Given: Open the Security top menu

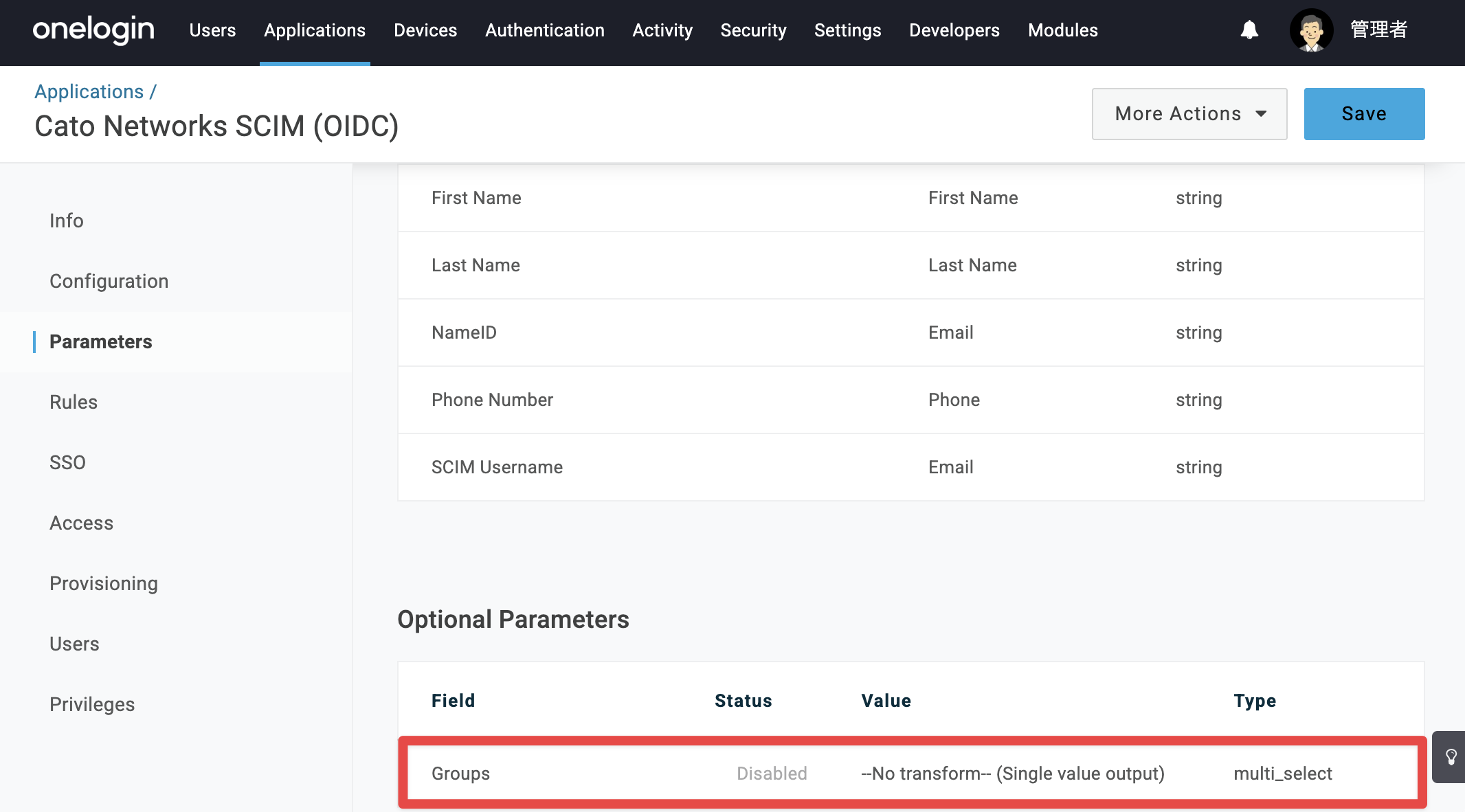Looking at the screenshot, I should (x=753, y=30).
